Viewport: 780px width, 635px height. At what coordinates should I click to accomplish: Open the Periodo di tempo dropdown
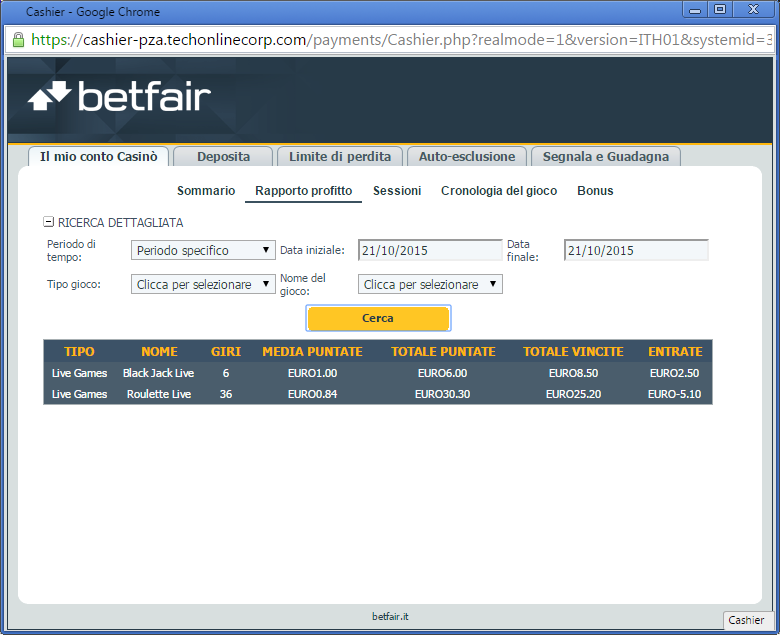tap(203, 250)
